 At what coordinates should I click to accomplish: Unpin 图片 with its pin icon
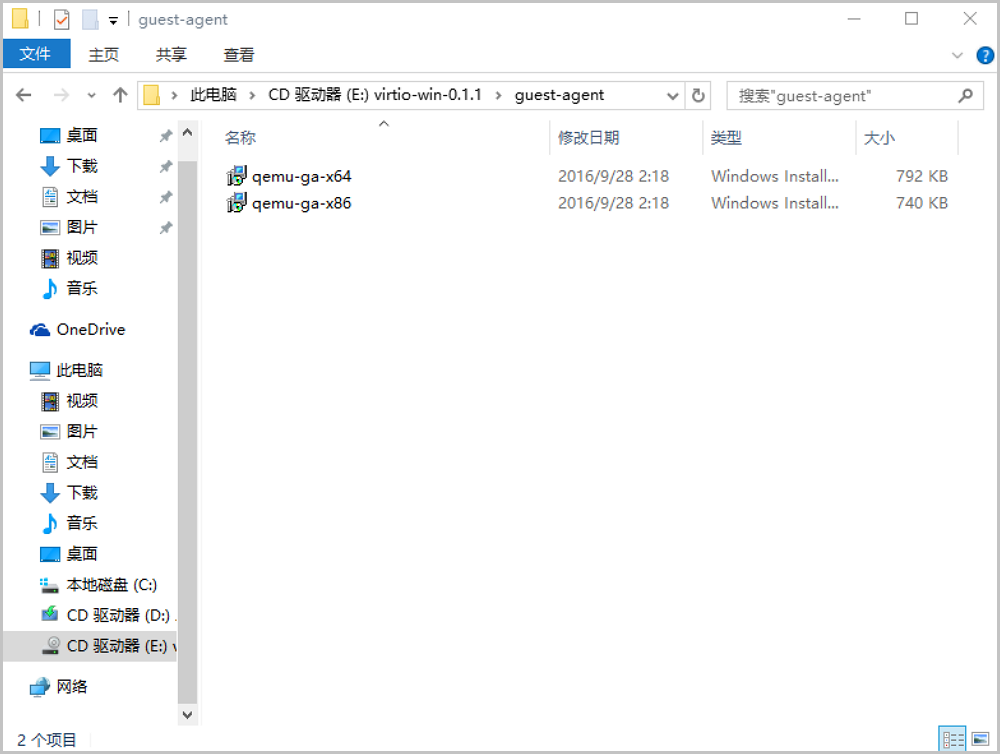pyautogui.click(x=166, y=227)
